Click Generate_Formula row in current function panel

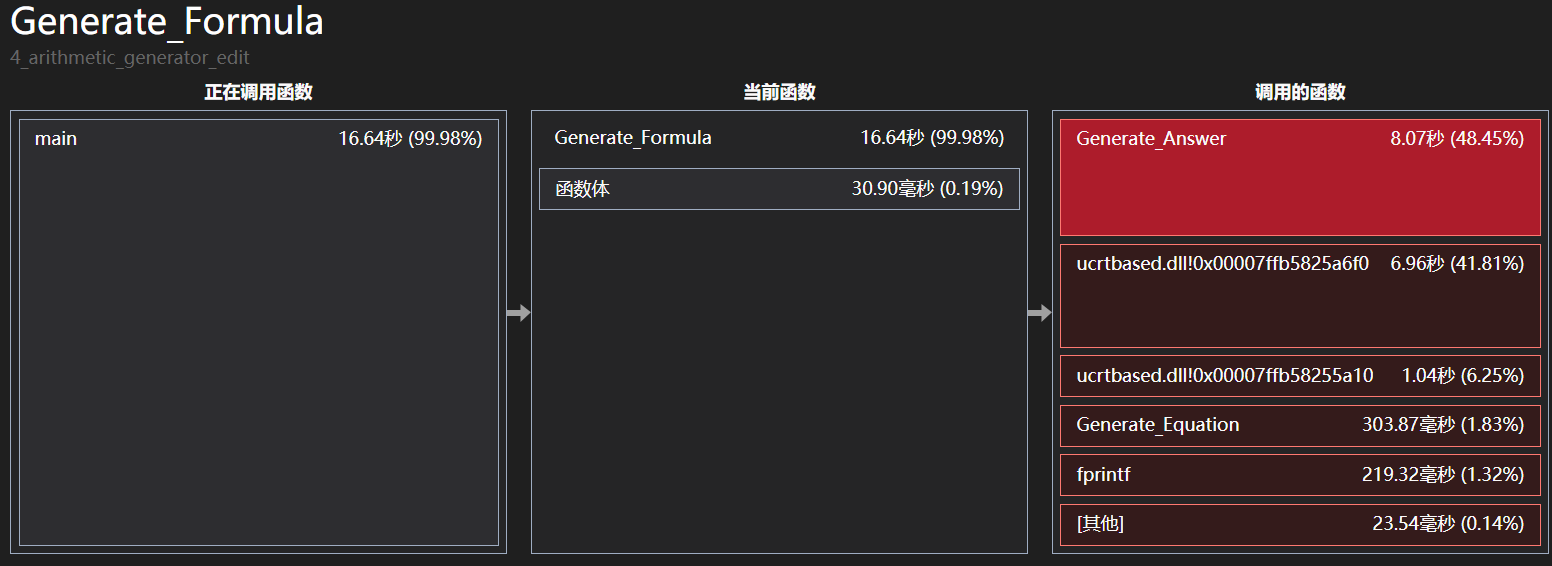[633, 138]
